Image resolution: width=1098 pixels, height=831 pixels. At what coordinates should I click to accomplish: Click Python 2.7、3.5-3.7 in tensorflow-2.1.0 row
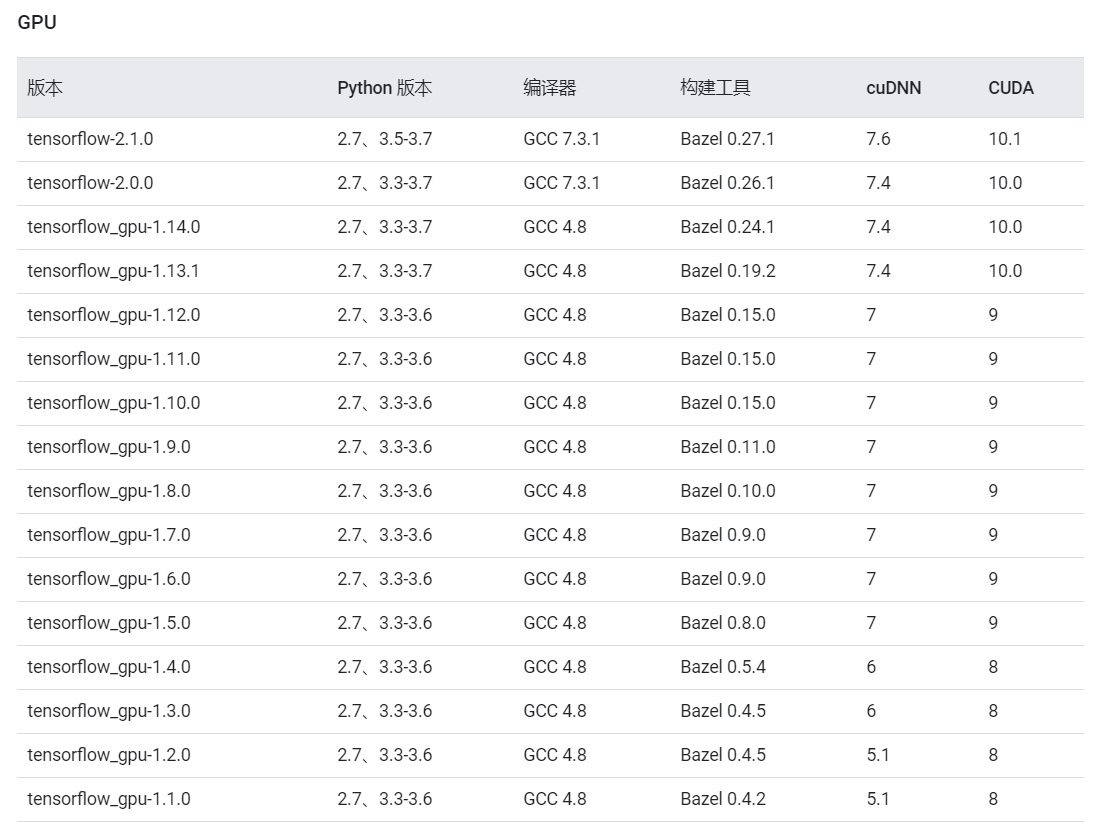tap(384, 139)
